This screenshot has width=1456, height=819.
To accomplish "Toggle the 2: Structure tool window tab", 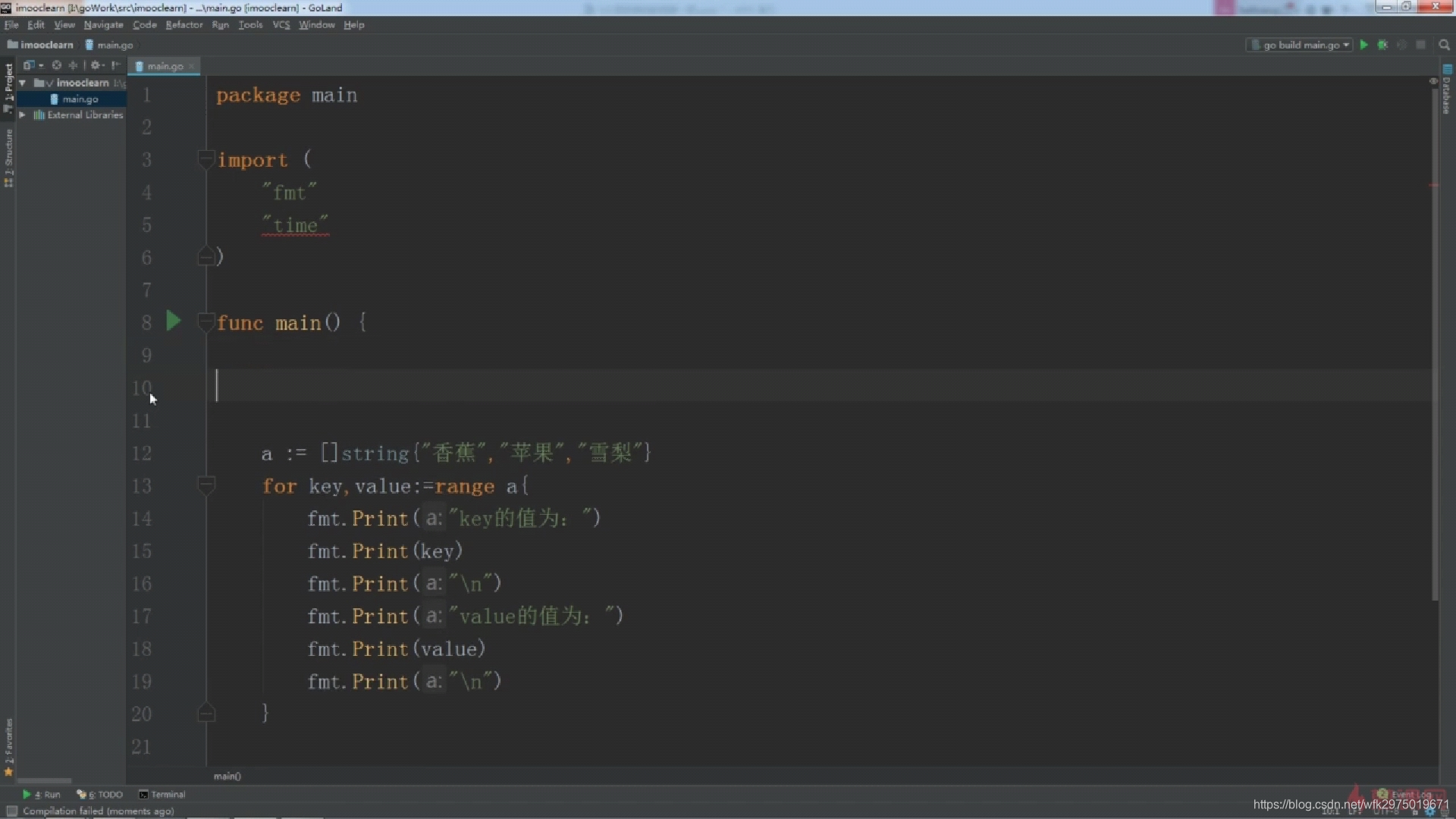I will click(8, 158).
